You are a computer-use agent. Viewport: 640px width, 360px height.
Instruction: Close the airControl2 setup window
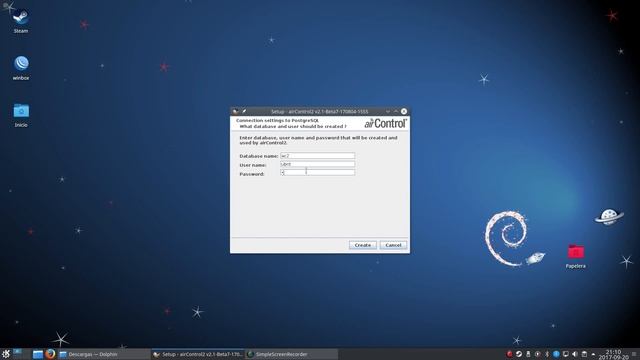404,111
